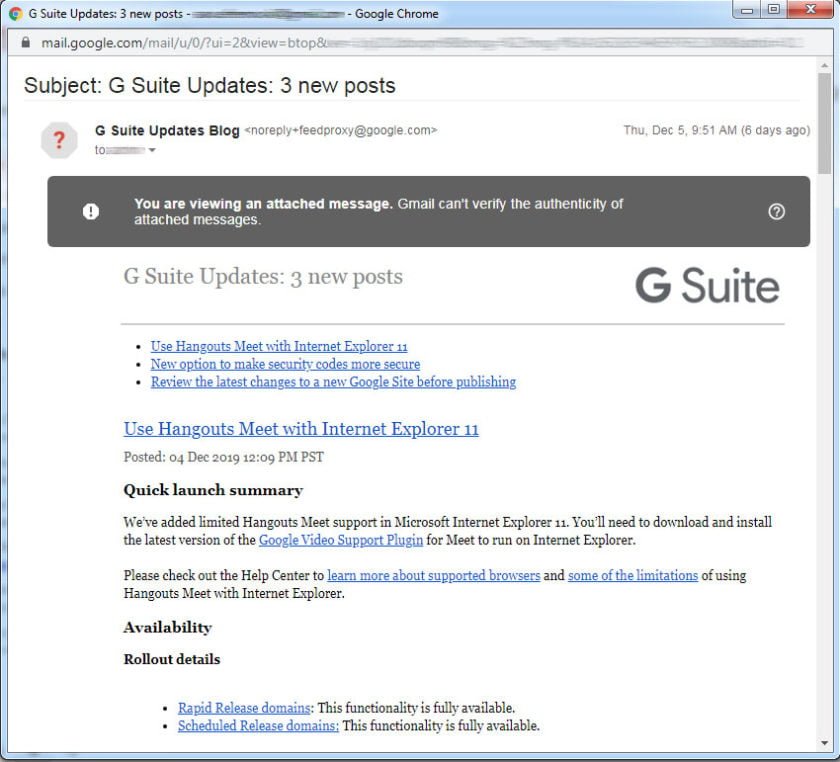The height and width of the screenshot is (762, 840).
Task: Open 'Review the latest changes to a new Google Site' link
Action: (x=333, y=382)
